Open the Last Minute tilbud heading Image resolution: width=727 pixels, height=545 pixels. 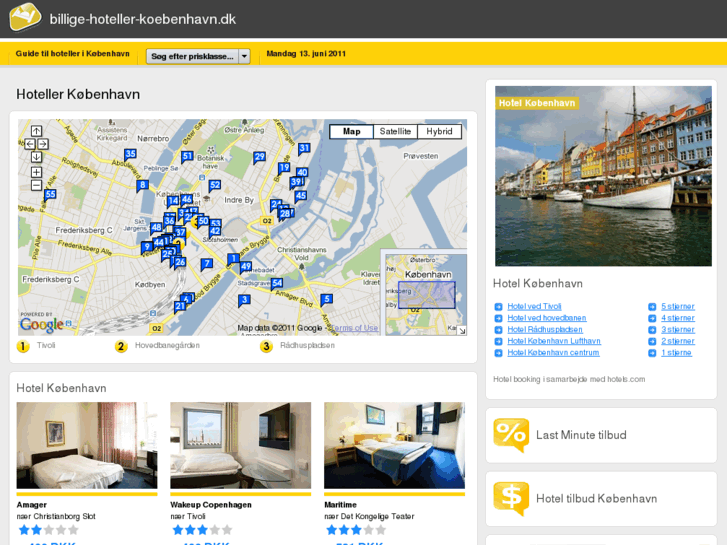point(581,435)
